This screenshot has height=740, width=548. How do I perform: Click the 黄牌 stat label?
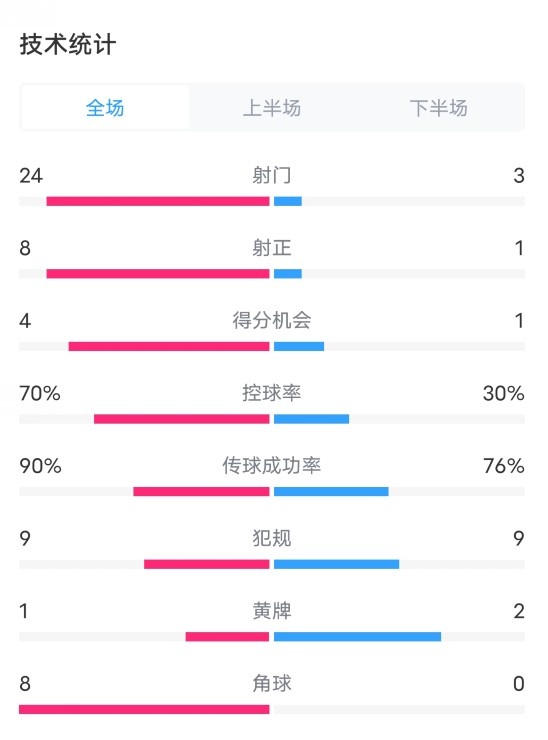pos(271,611)
